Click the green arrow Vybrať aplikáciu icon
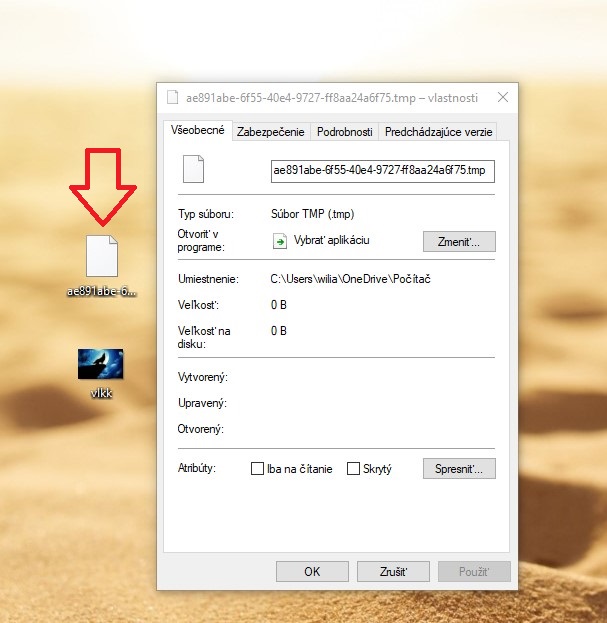Viewport: 607px width, 623px height. pyautogui.click(x=280, y=241)
